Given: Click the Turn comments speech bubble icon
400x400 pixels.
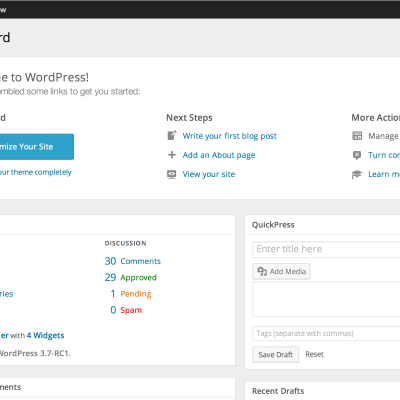Looking at the screenshot, I should 357,155.
